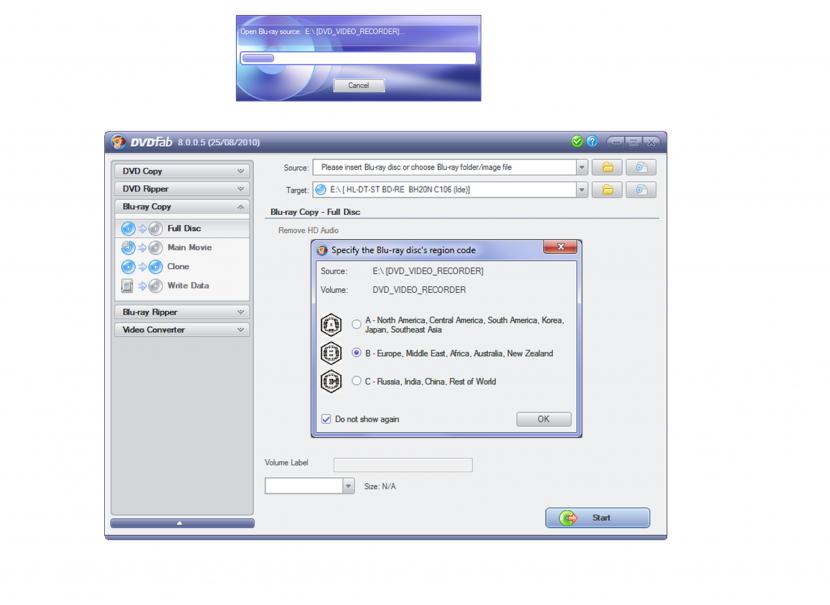The width and height of the screenshot is (830, 605).
Task: Select region B Europe radio button
Action: (x=356, y=353)
